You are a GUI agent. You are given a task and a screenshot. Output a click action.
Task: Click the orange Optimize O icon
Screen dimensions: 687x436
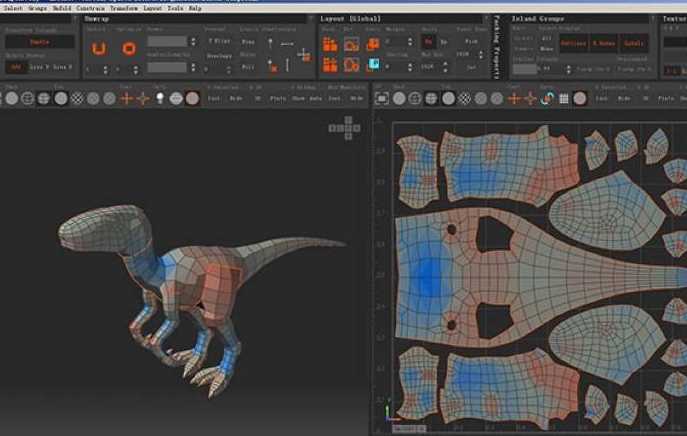(129, 48)
